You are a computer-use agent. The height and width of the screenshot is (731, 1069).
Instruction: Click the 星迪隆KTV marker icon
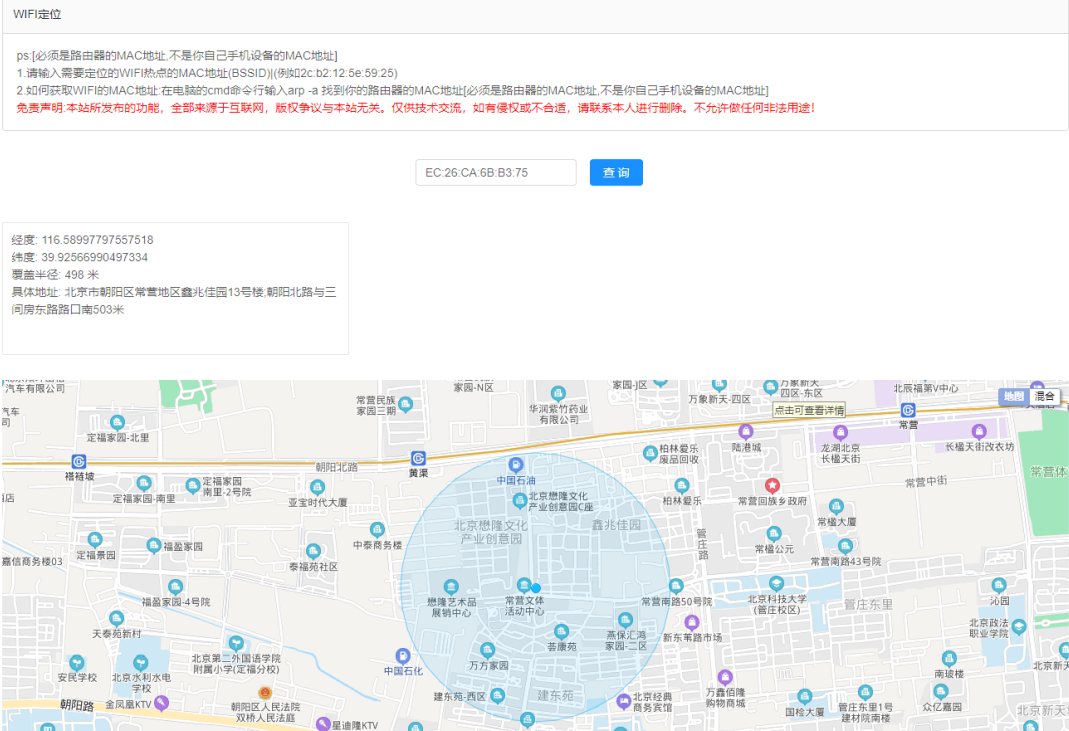(x=323, y=724)
